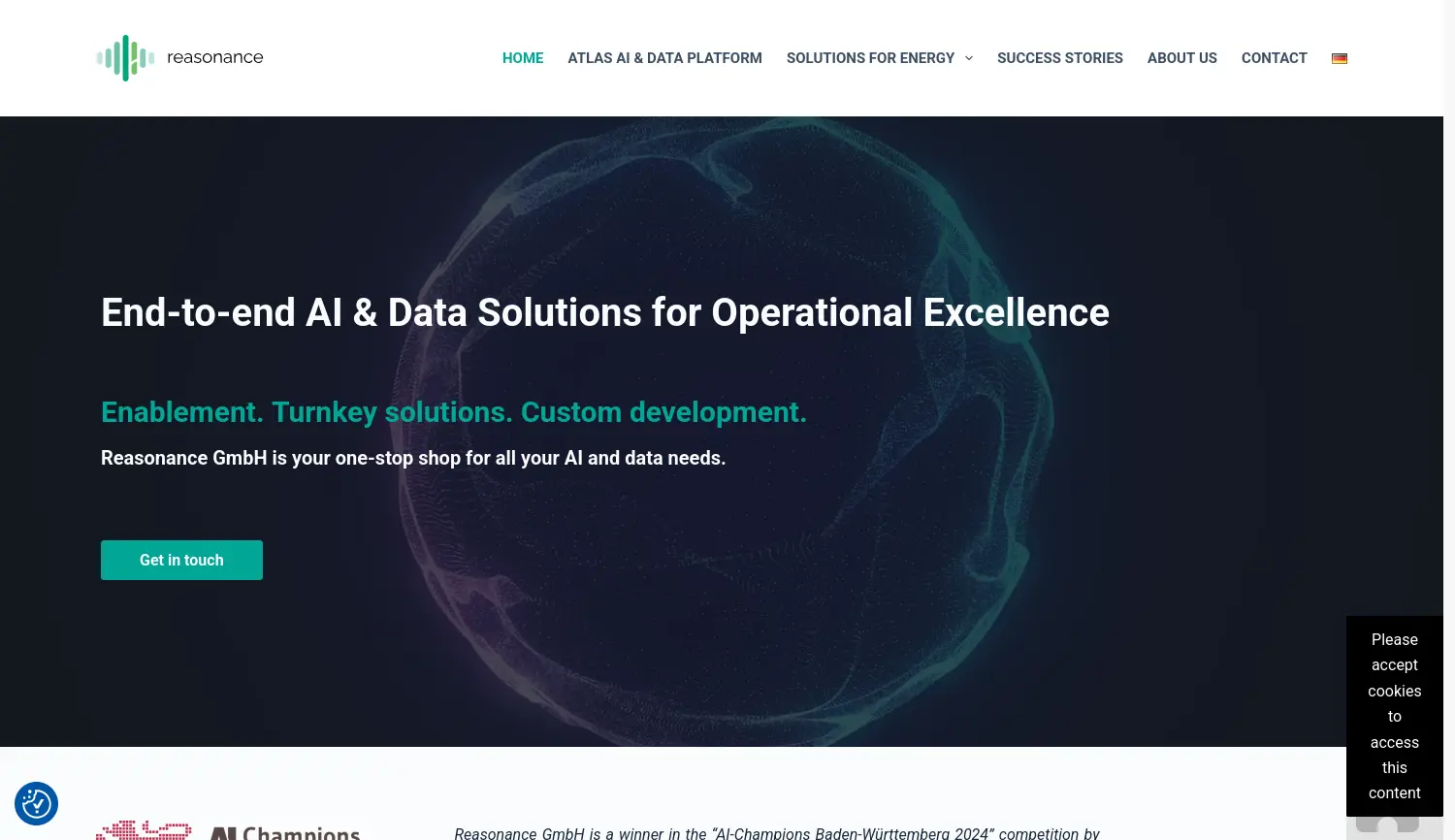The image size is (1455, 840).
Task: Open cookie settings with the blue cookie icon
Action: click(36, 803)
